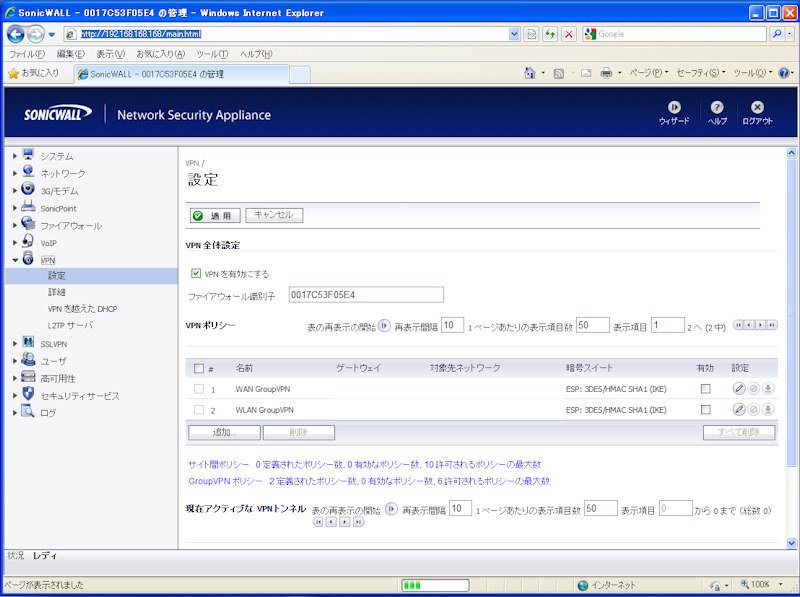
Task: Click browser Back arrow button
Action: click(16, 34)
